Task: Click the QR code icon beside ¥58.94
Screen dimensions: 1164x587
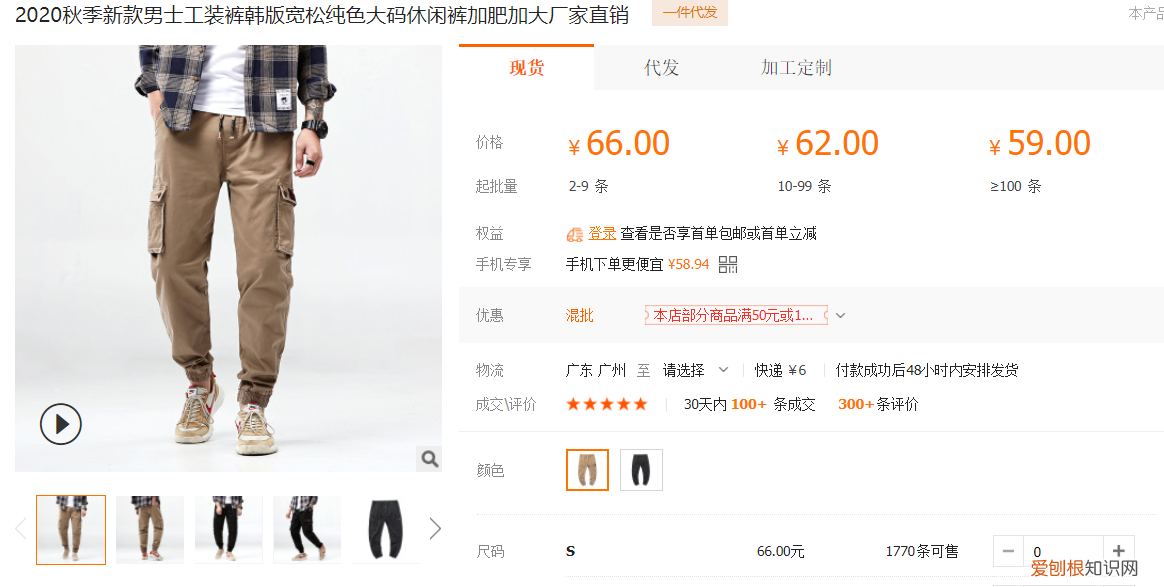Action: pyautogui.click(x=728, y=264)
